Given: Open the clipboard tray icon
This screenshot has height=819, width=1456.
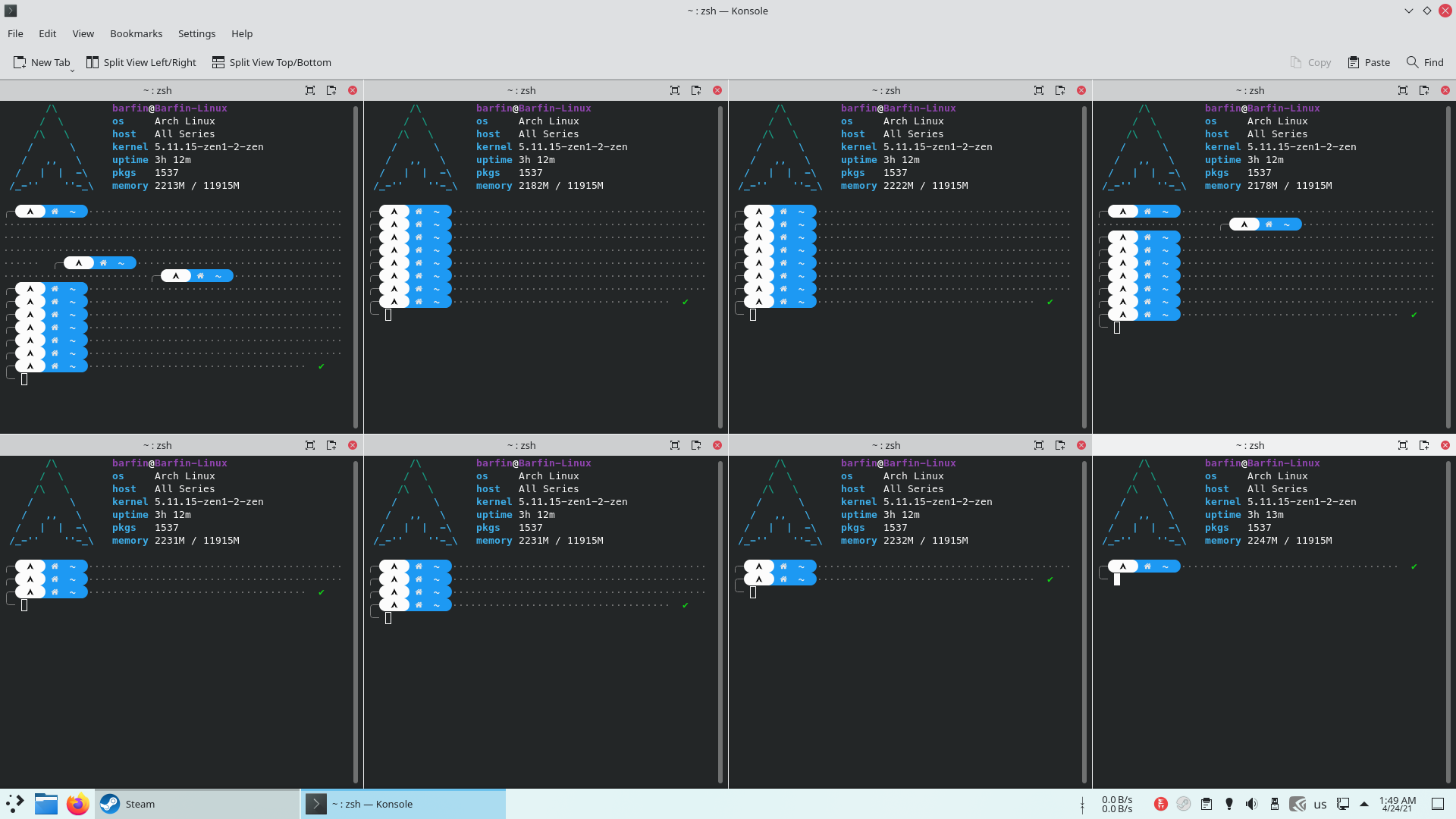Looking at the screenshot, I should [x=1207, y=804].
